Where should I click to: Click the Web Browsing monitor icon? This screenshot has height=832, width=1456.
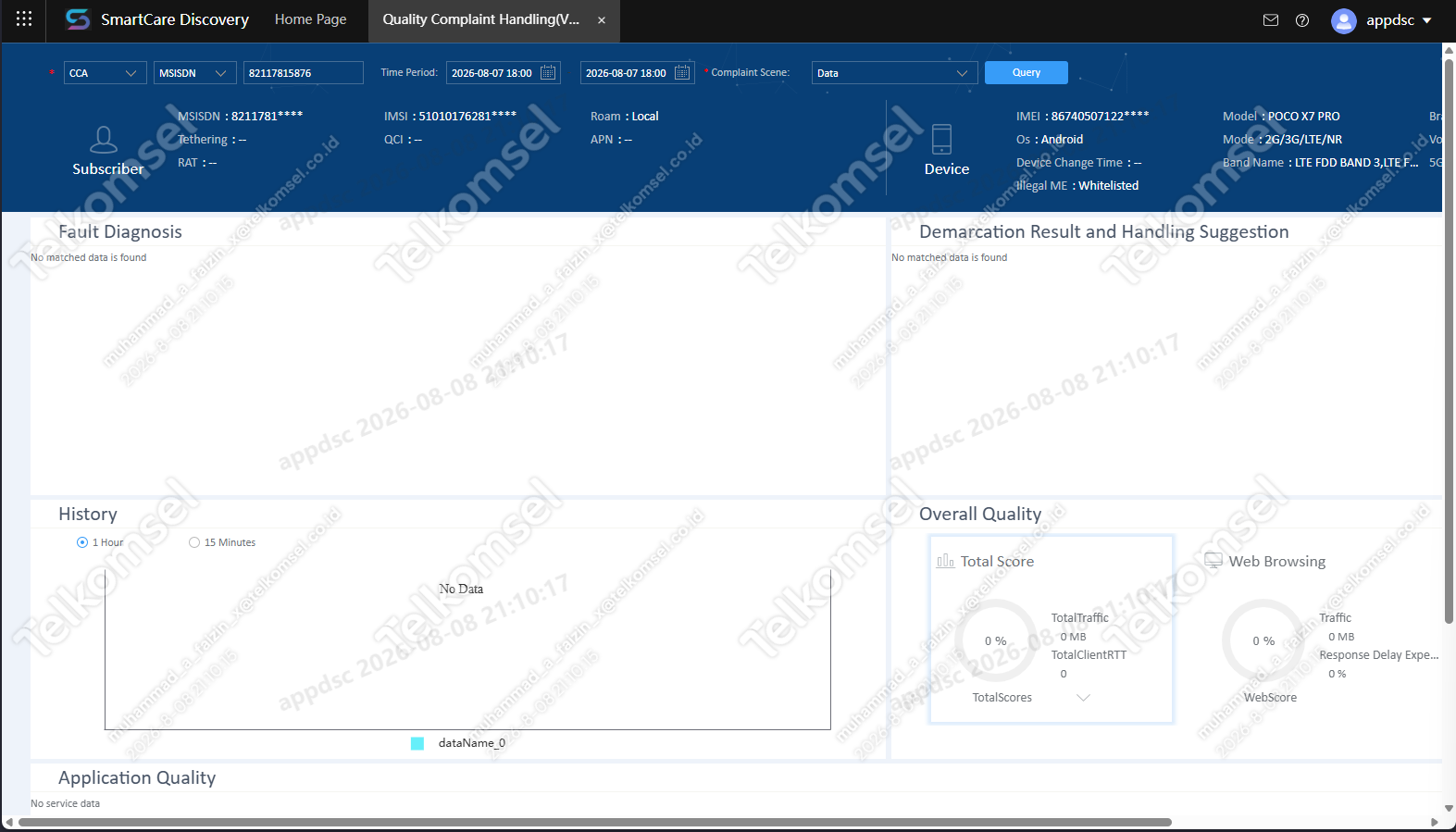click(x=1213, y=560)
